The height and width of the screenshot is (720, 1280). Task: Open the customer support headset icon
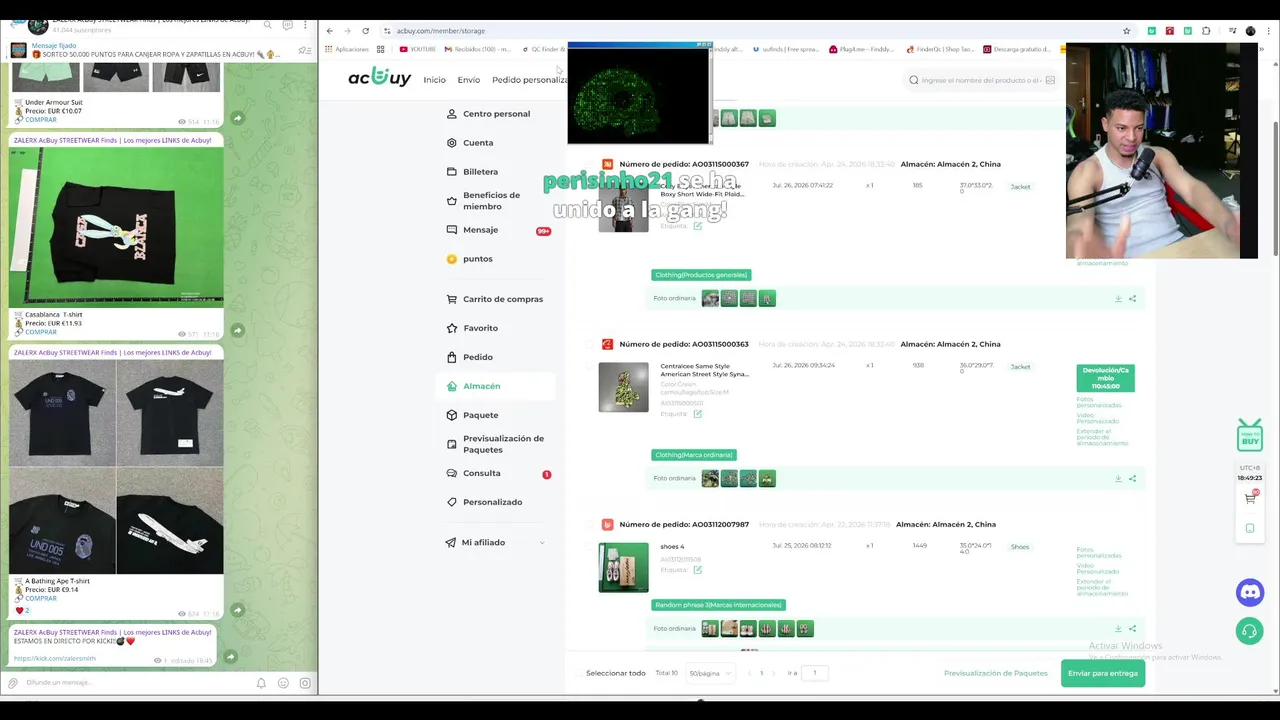[x=1250, y=631]
